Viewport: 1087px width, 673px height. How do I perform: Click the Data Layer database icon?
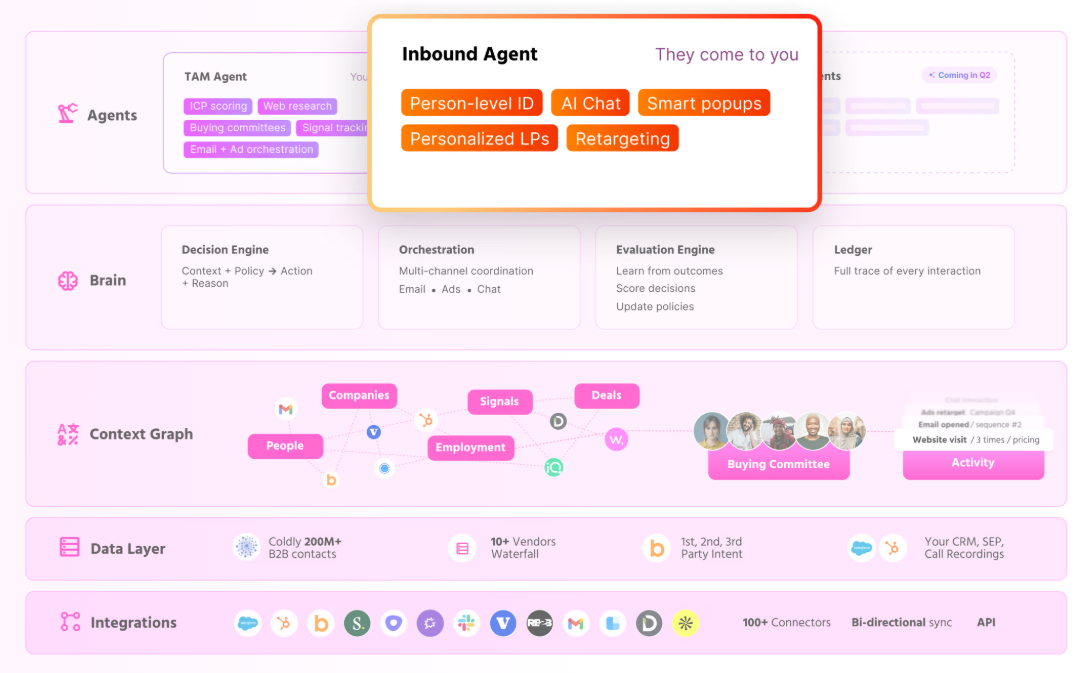(x=69, y=548)
